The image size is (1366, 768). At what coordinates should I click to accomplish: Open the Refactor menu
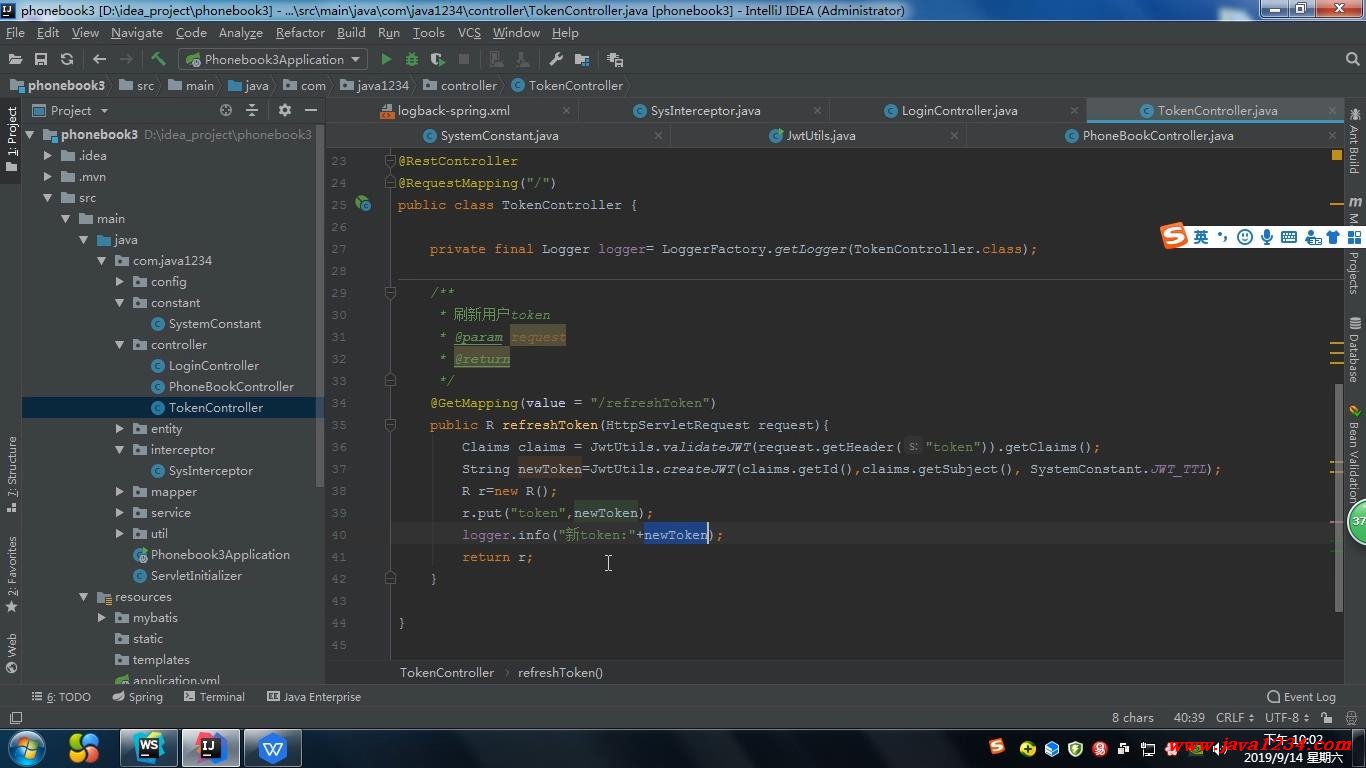pos(300,32)
